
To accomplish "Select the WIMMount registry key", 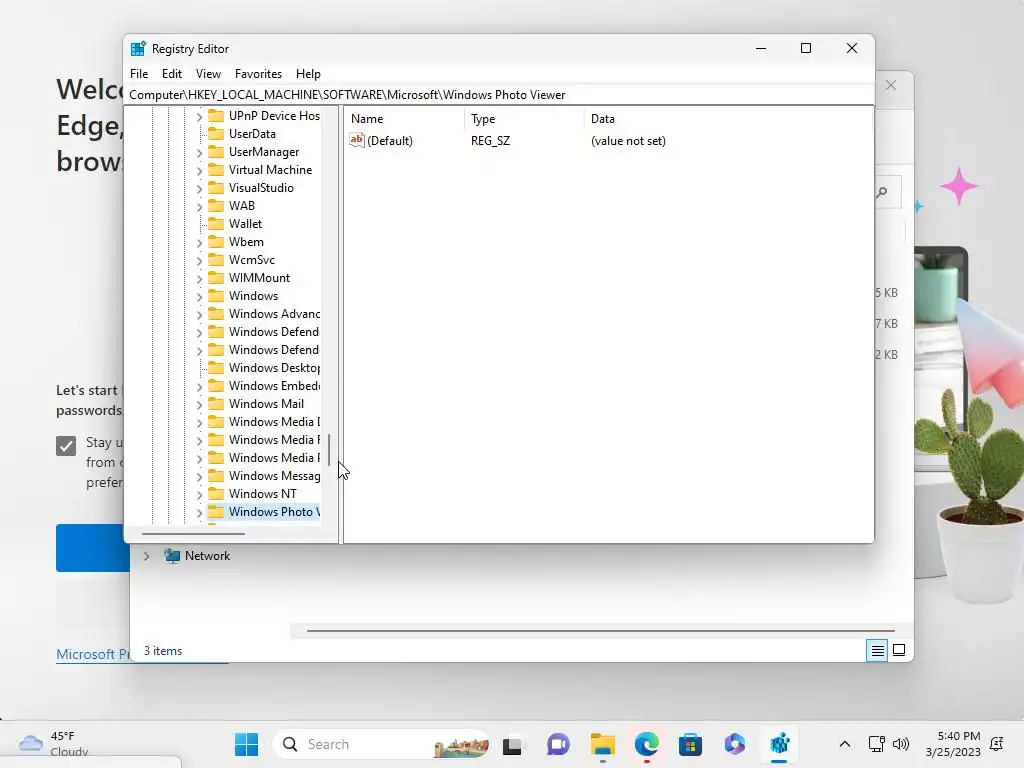I will point(259,278).
